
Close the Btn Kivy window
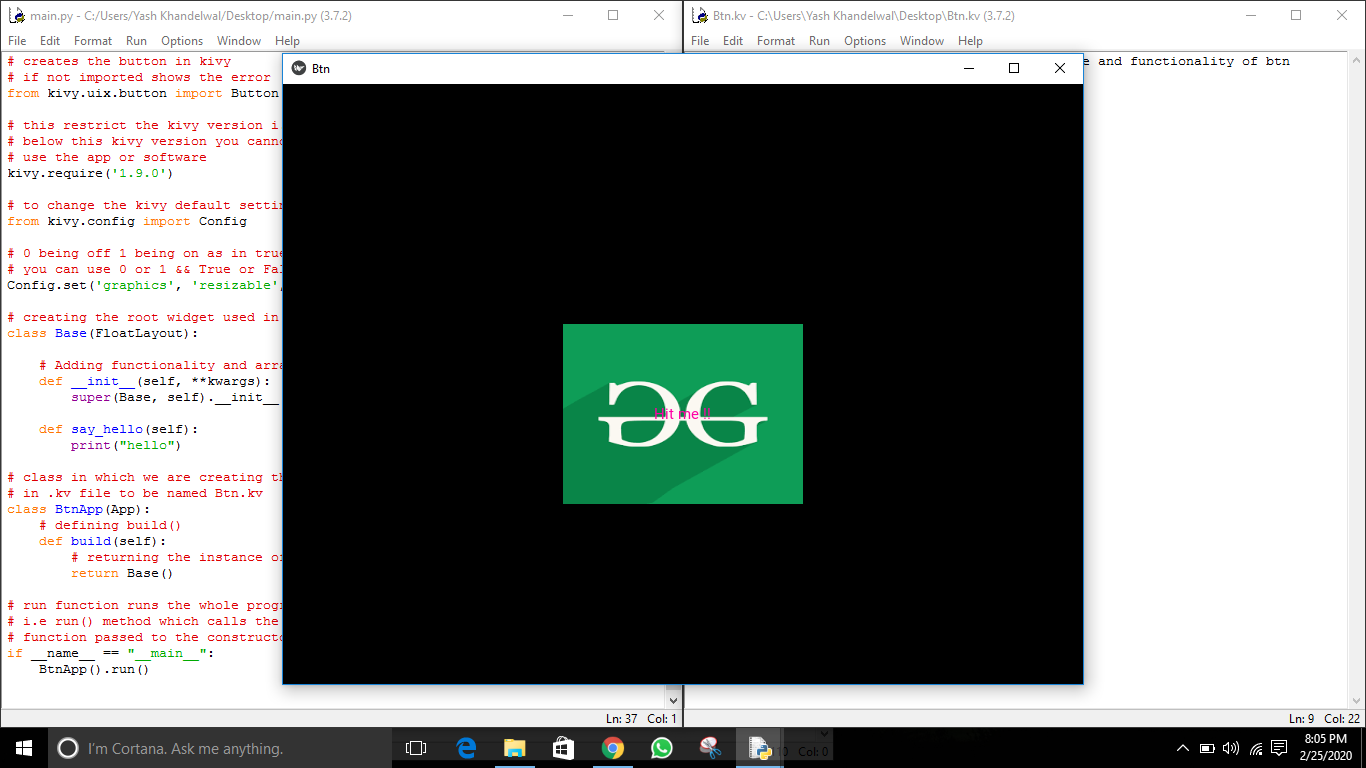click(1060, 68)
